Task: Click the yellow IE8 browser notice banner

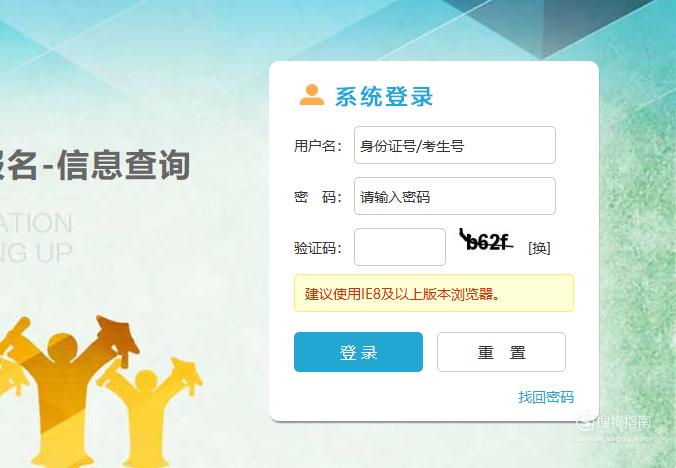Action: coord(434,293)
